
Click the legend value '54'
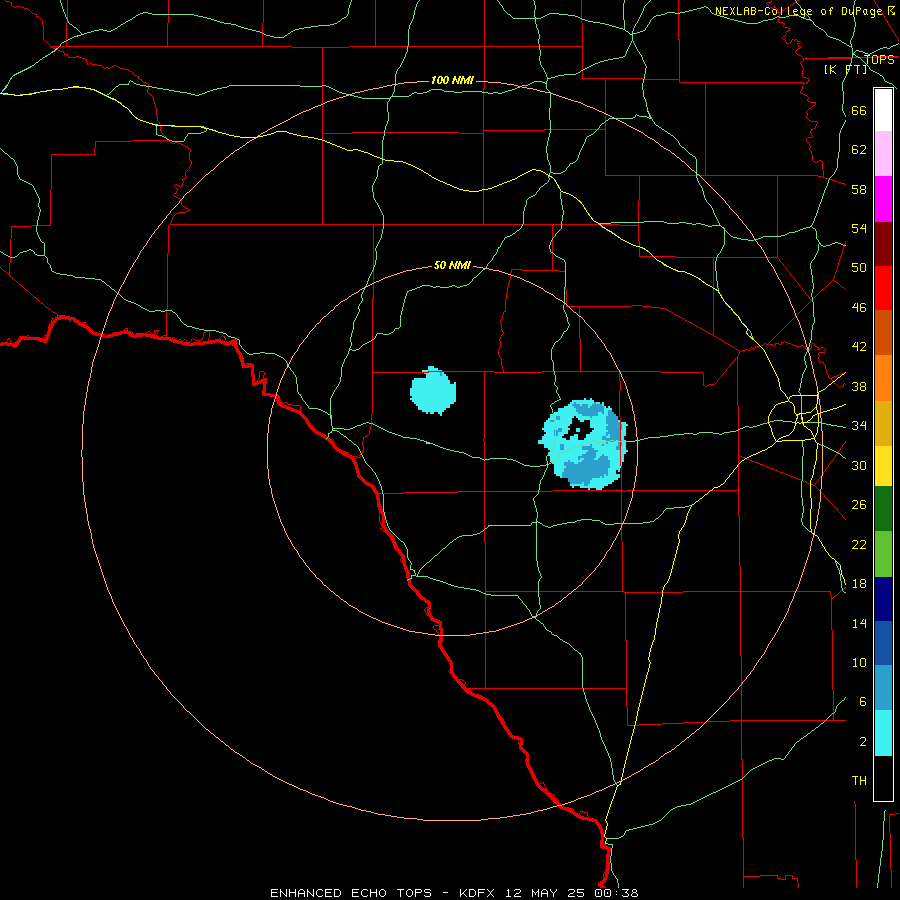pyautogui.click(x=859, y=228)
